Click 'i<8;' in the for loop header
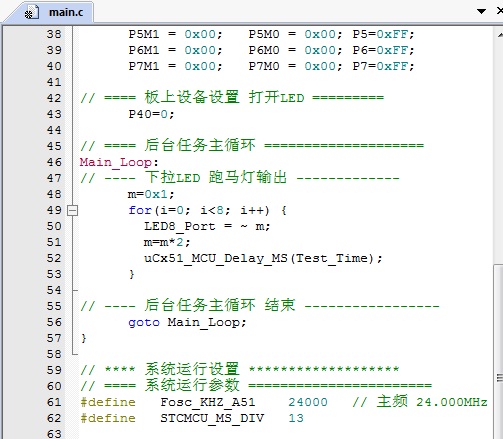This screenshot has height=439, width=503. (x=215, y=210)
